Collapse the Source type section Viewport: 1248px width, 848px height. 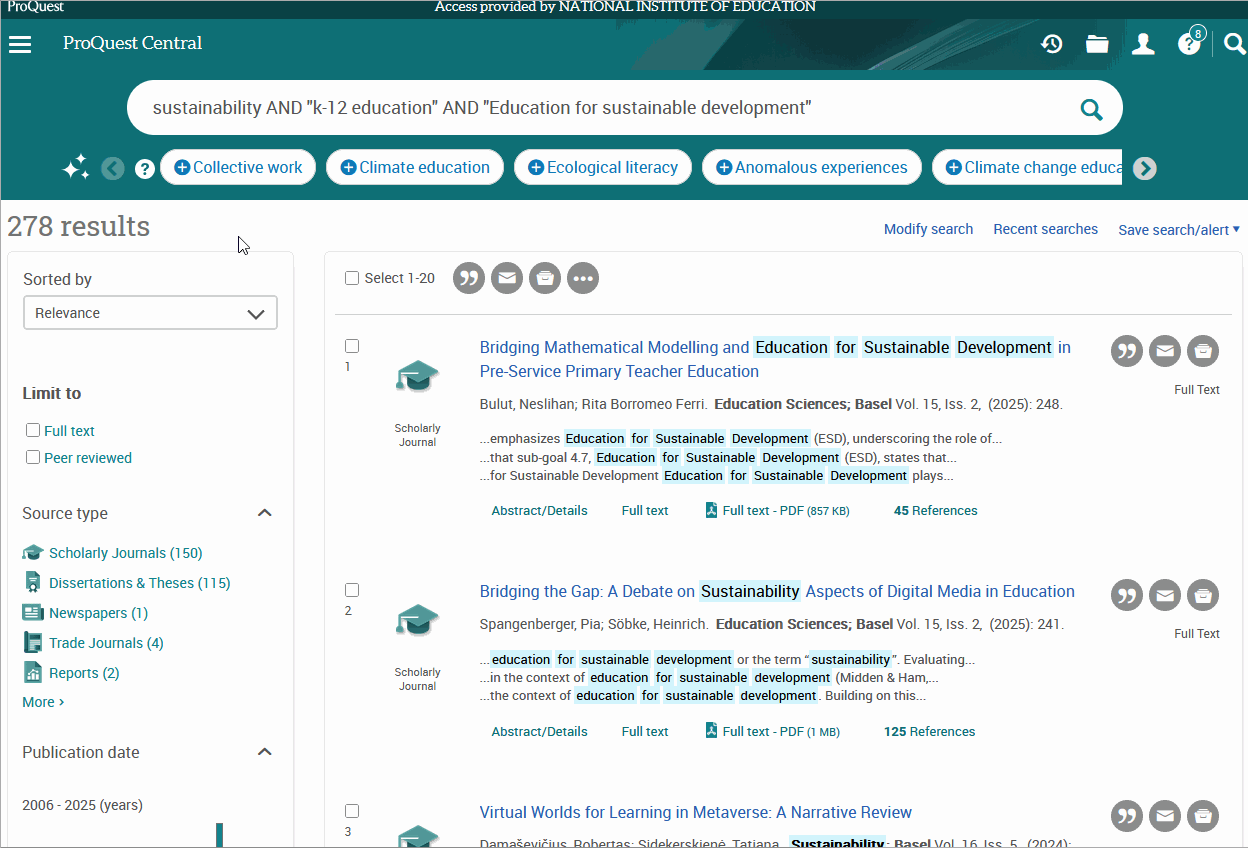(264, 512)
